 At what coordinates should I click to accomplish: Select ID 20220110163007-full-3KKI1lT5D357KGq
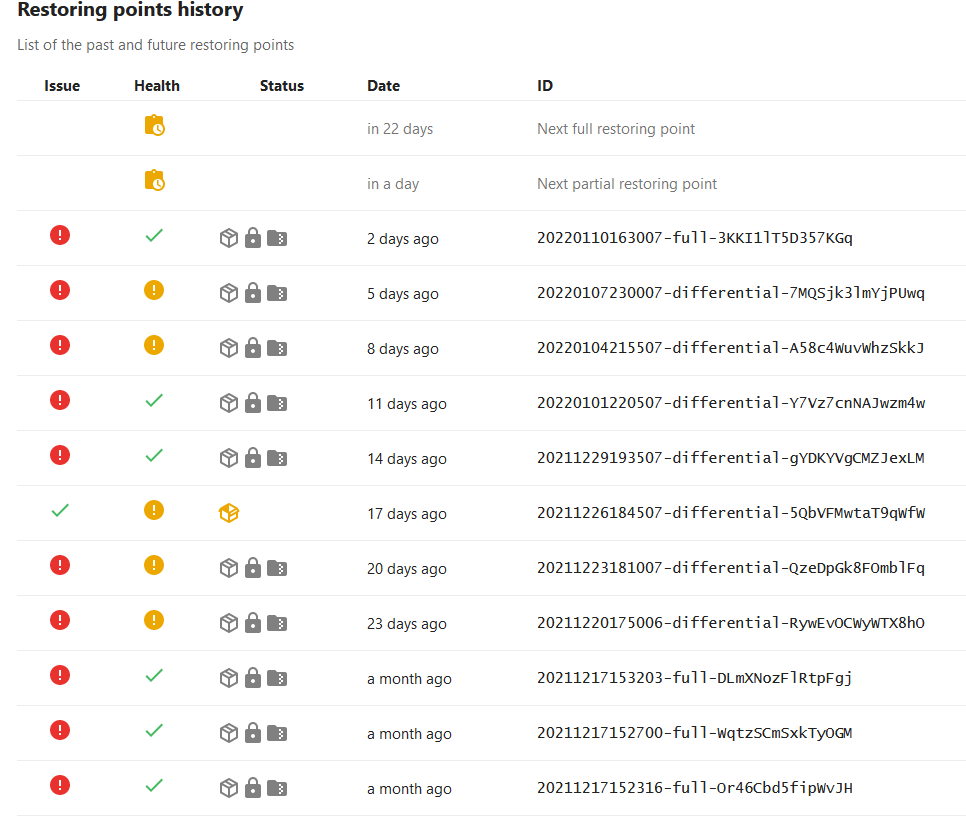[x=695, y=238]
